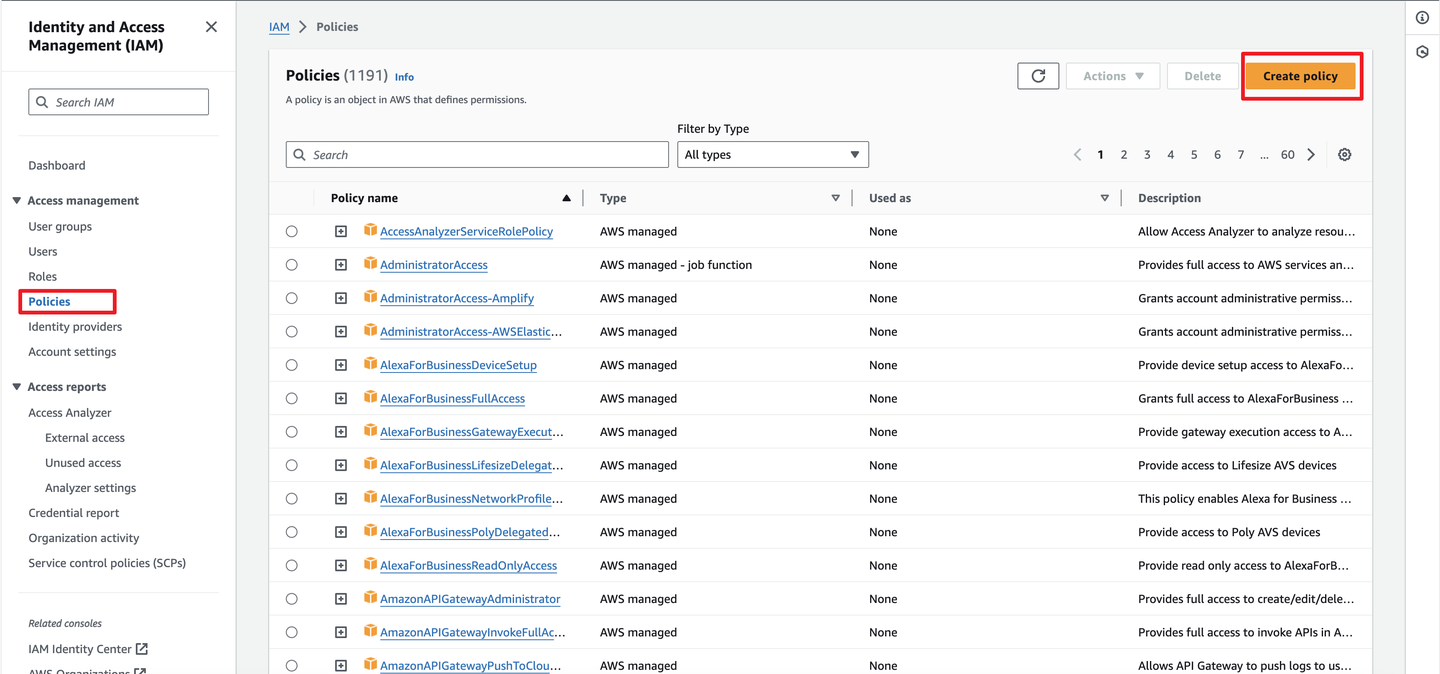Expand details for AccessAnalyzerServiceRolePolicy
Screen dimensions: 1440x674
[x=341, y=231]
